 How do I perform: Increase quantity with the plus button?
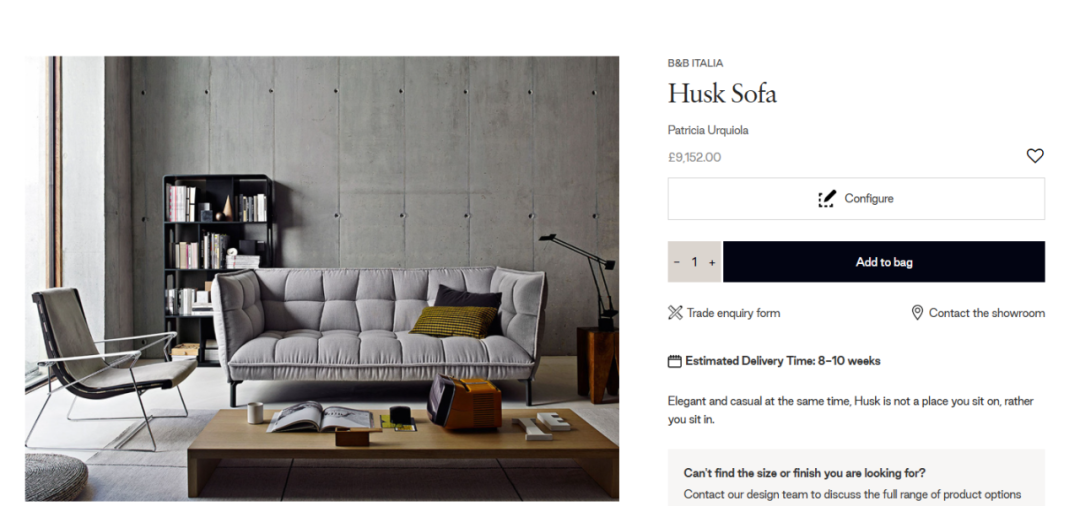point(712,262)
